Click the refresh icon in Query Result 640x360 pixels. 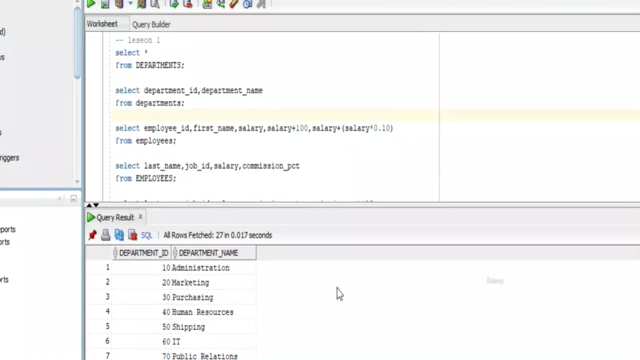tap(119, 235)
